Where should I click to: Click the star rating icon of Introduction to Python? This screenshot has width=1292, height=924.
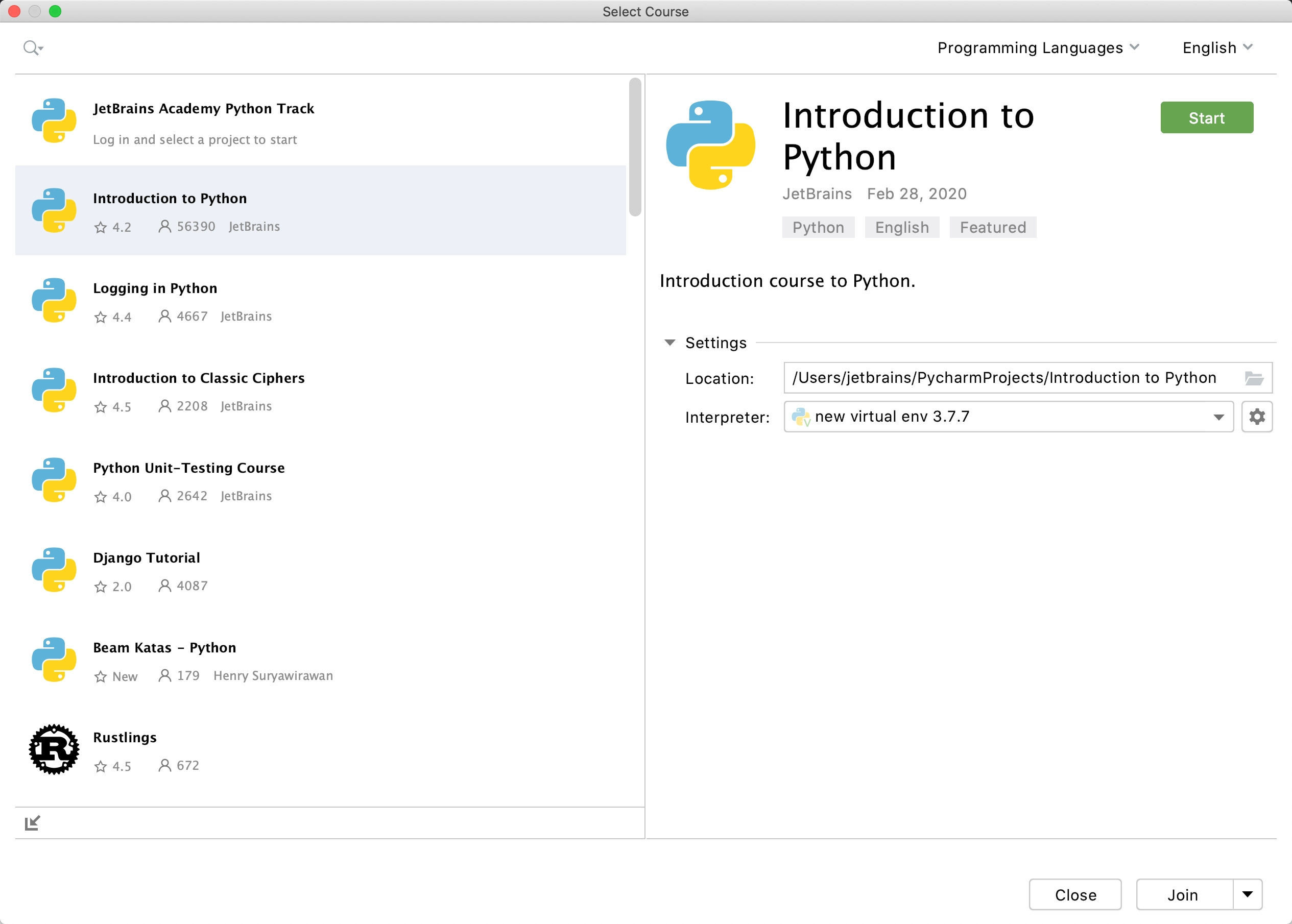click(101, 227)
